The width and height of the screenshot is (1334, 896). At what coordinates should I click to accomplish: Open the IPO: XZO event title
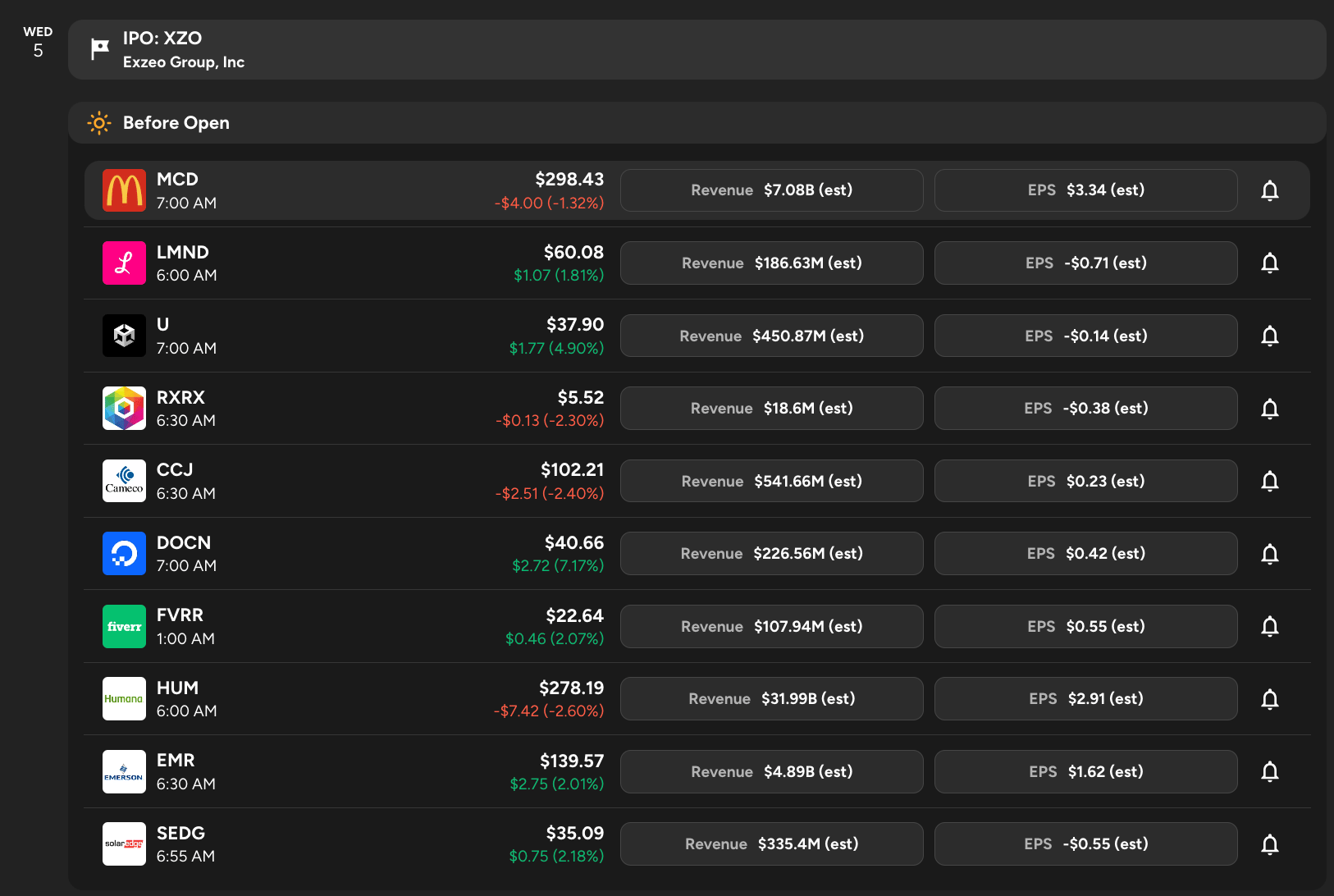(x=162, y=38)
